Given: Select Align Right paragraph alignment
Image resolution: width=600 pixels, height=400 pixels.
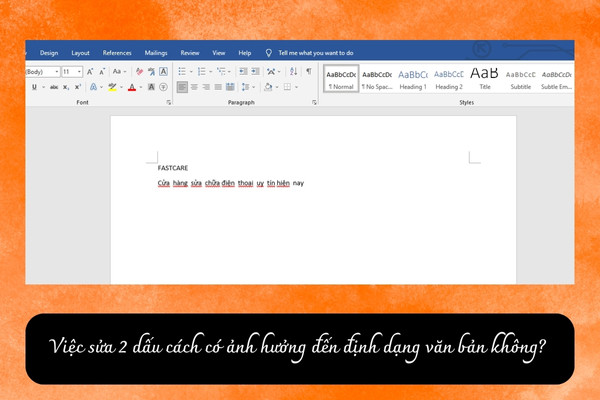Looking at the screenshot, I should [x=206, y=87].
